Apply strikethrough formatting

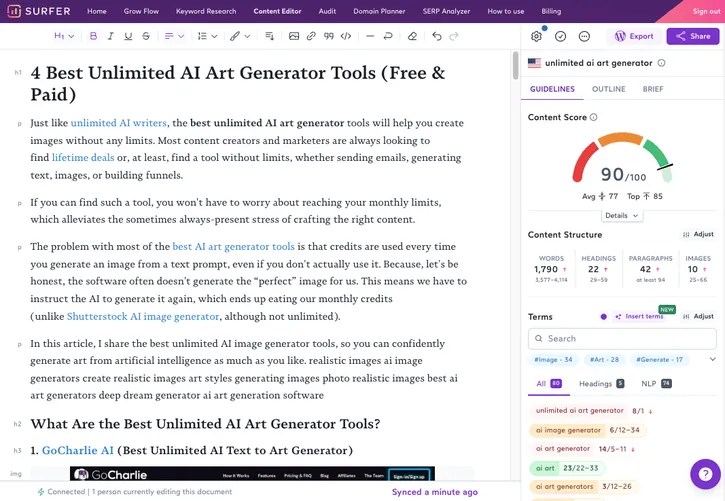click(x=146, y=36)
